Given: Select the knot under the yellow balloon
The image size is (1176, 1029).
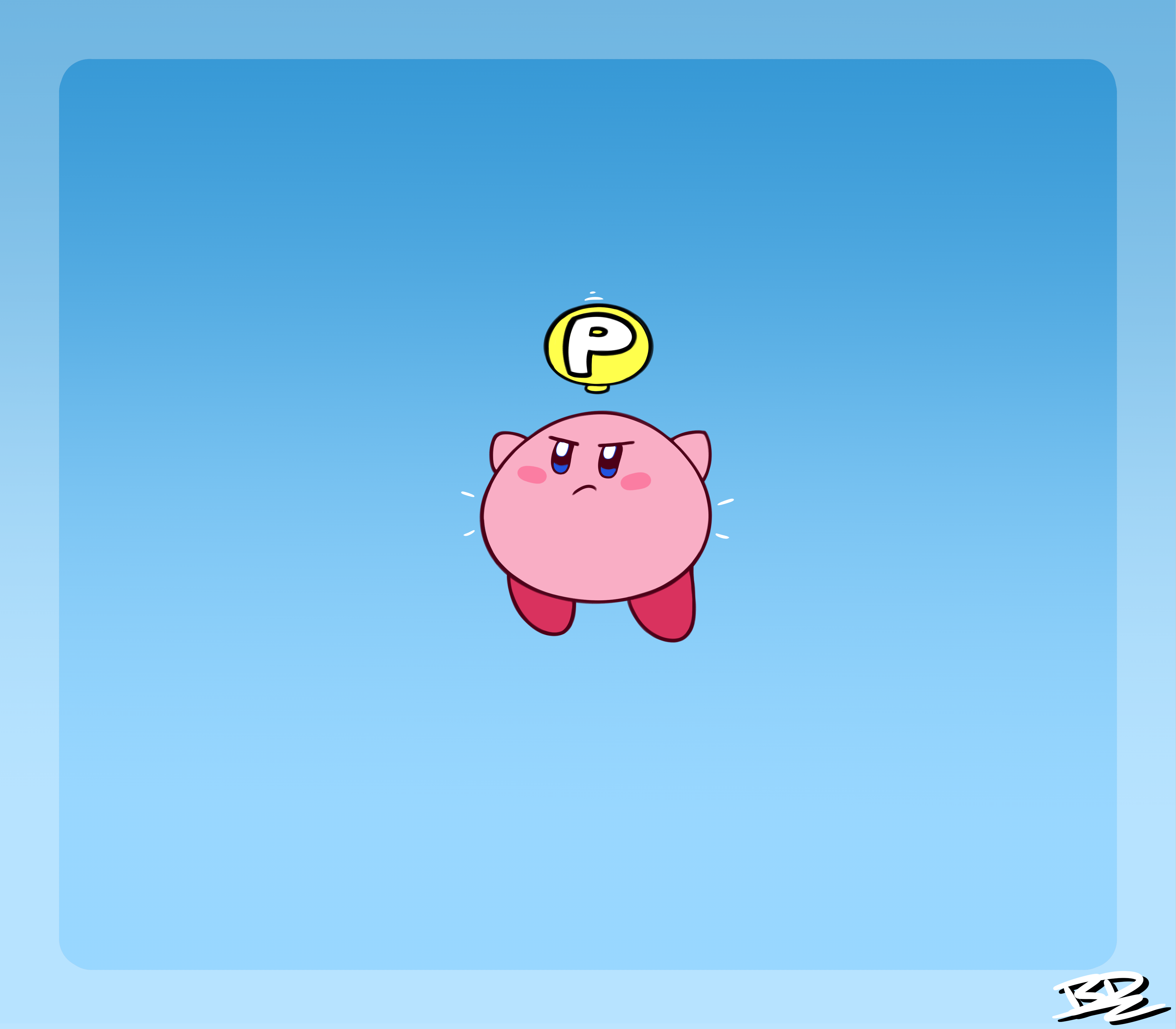Looking at the screenshot, I should [x=597, y=389].
